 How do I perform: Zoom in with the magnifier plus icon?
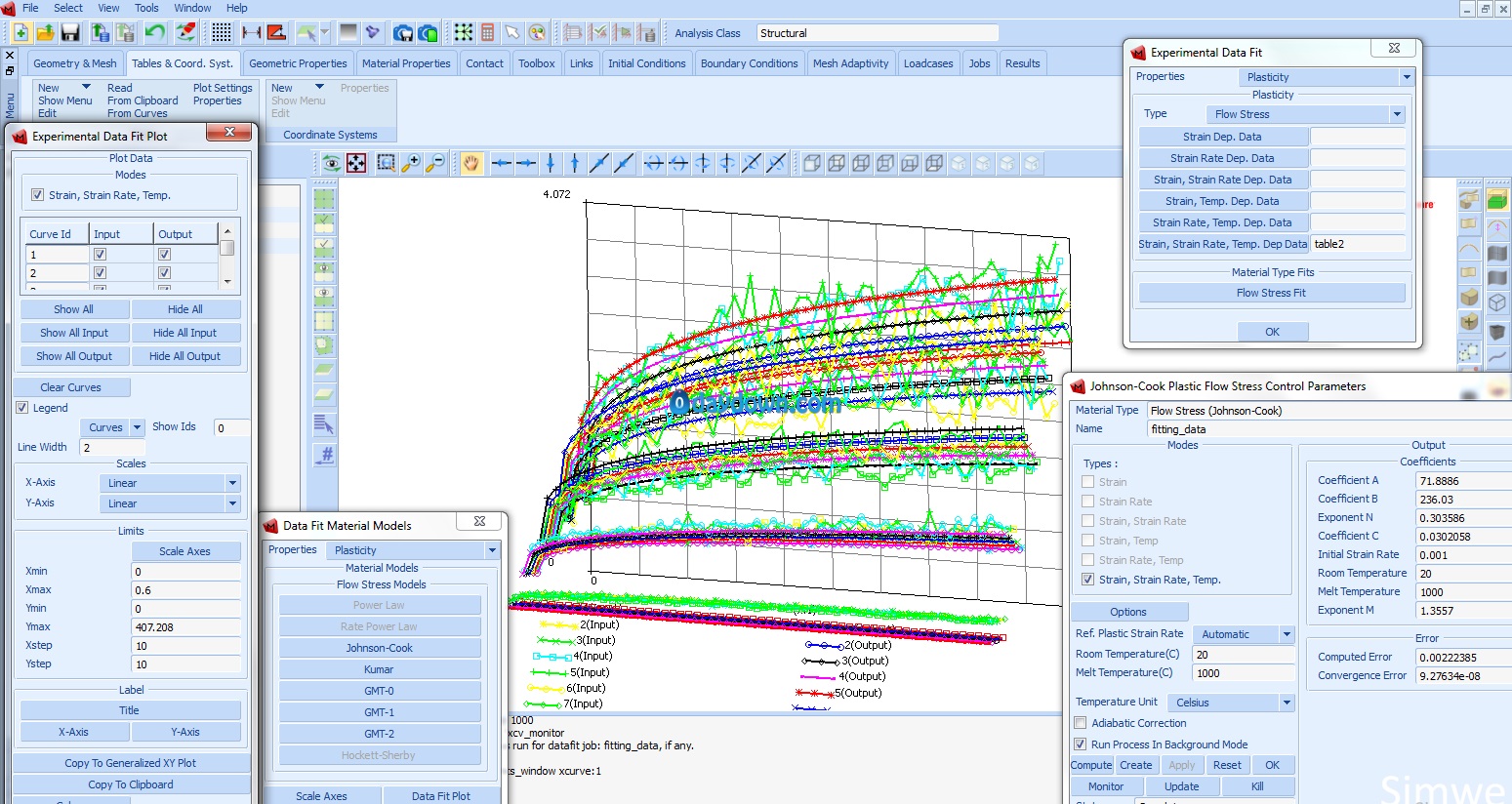point(411,163)
